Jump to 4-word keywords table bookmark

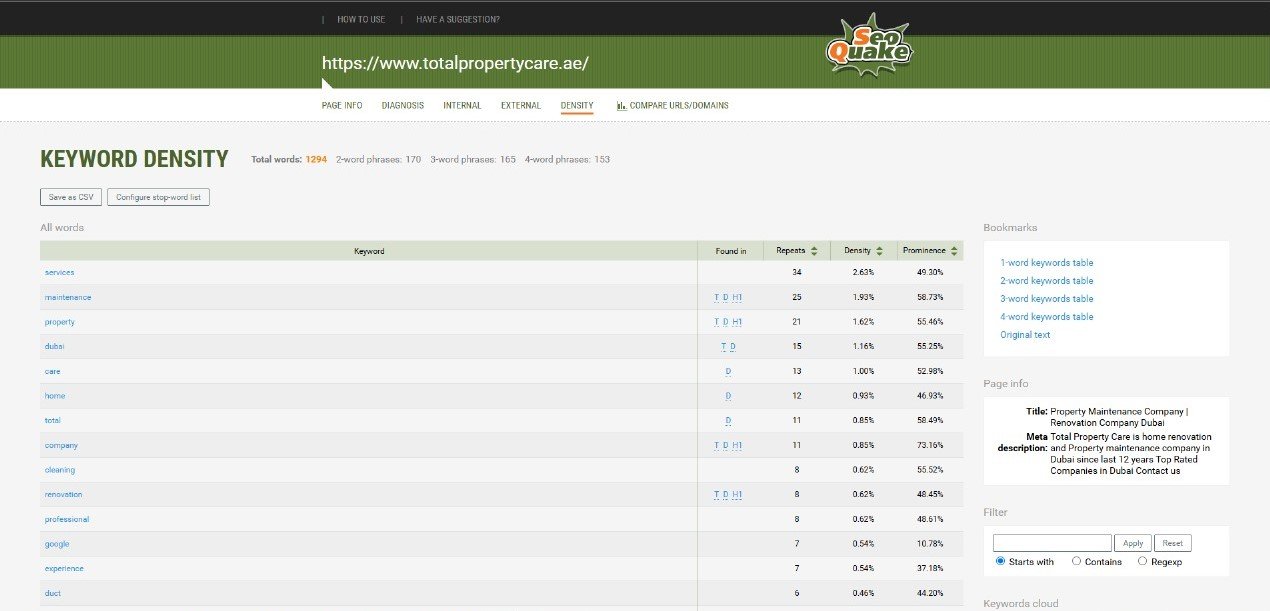(1047, 317)
